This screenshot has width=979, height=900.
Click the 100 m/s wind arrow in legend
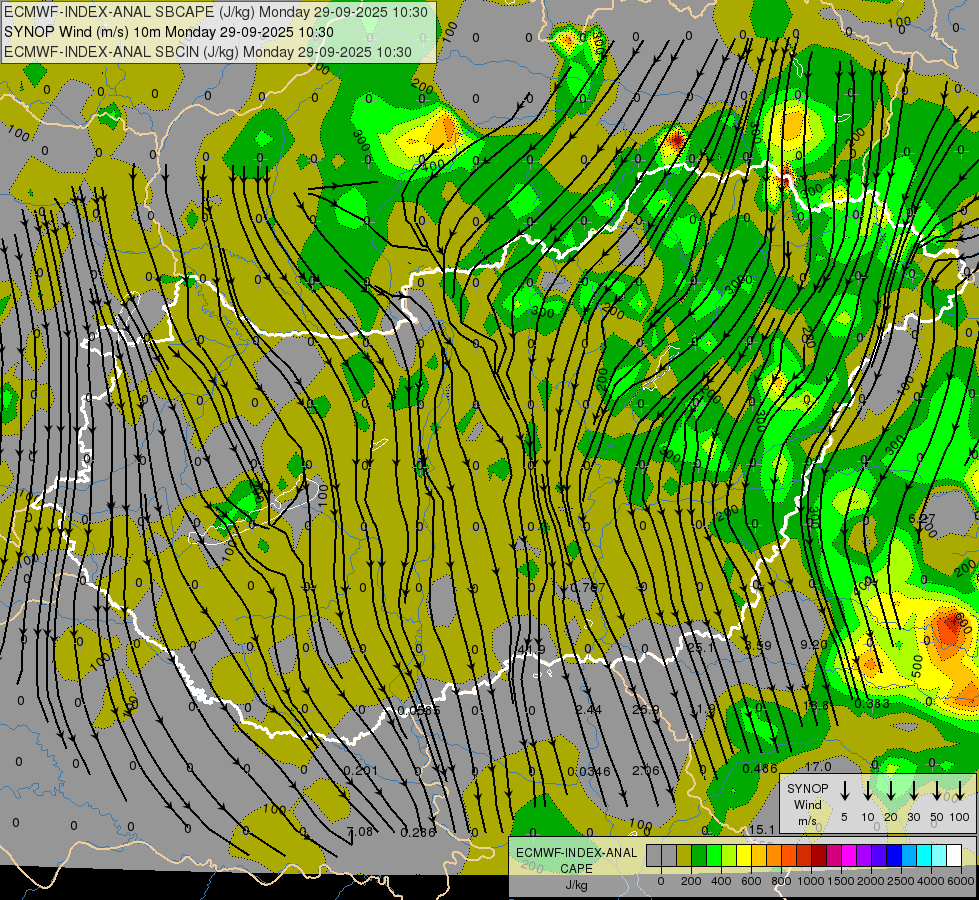(960, 790)
